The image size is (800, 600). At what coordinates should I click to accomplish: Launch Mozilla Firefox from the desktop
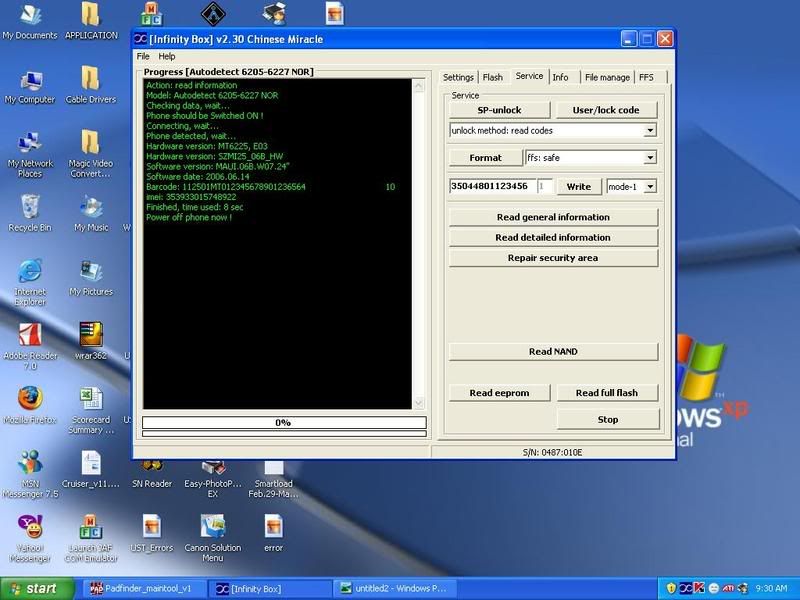pos(30,406)
